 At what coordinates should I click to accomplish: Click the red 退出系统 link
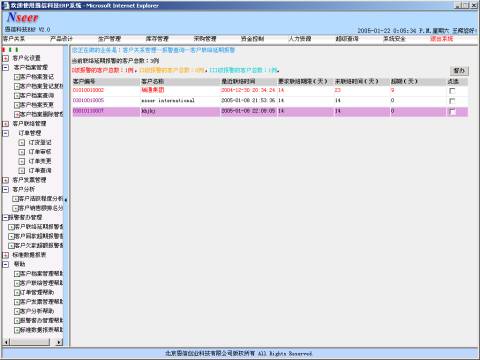tap(442, 39)
